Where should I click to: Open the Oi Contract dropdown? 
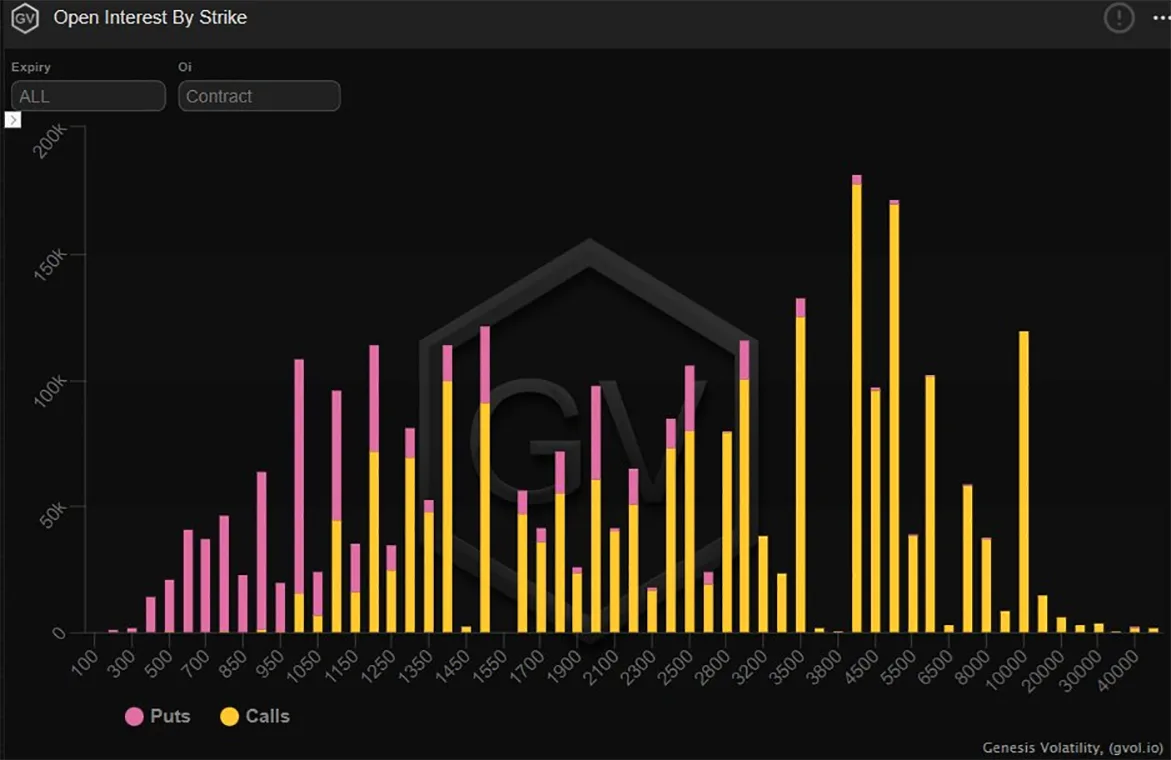click(x=259, y=96)
